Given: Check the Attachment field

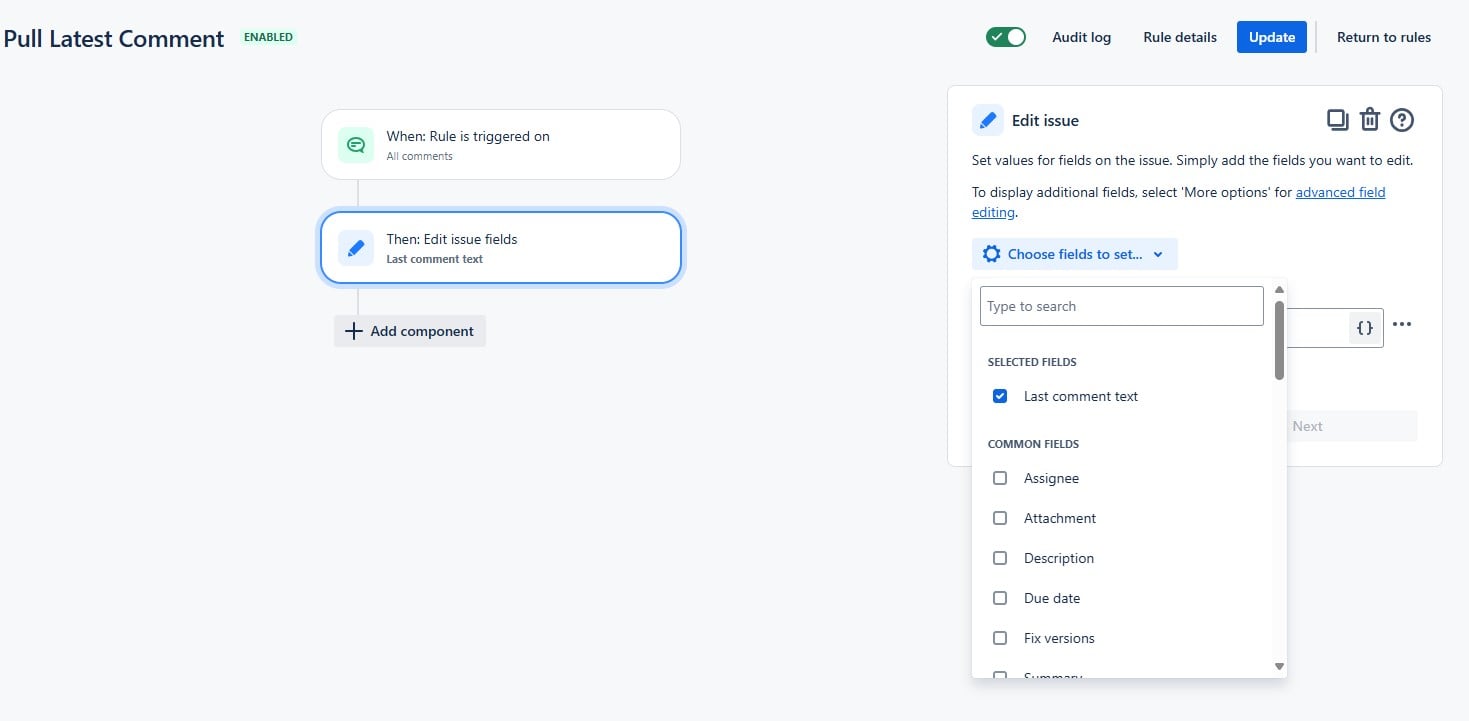Looking at the screenshot, I should pos(1000,518).
